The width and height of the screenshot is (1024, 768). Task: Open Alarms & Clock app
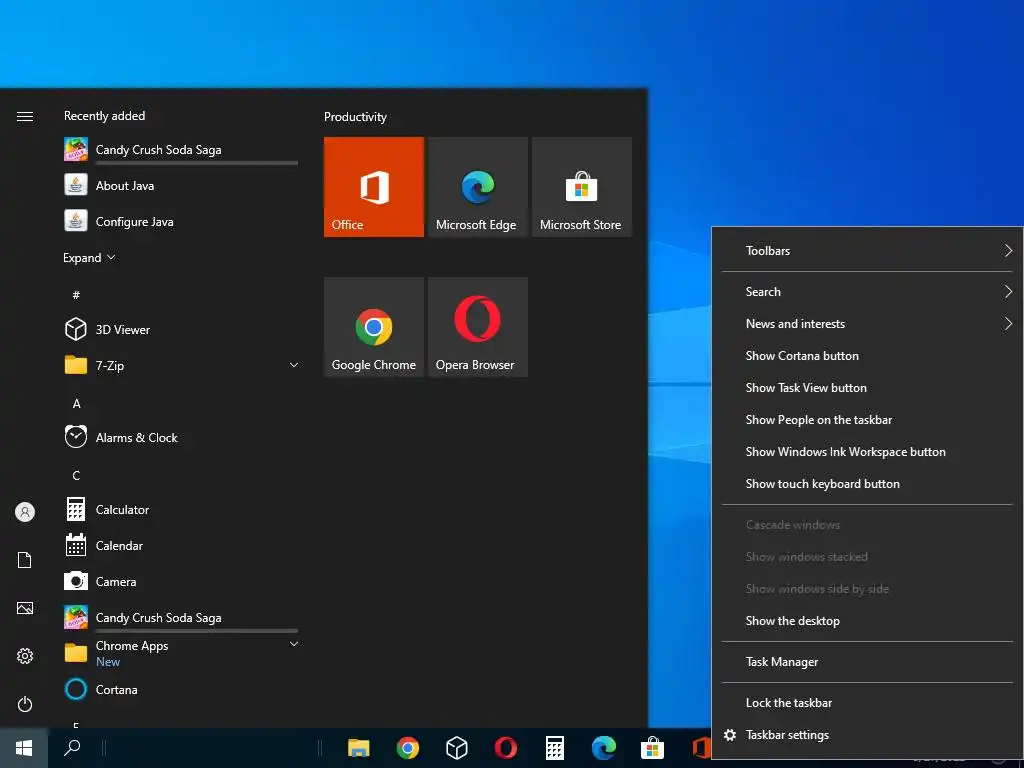click(x=181, y=438)
